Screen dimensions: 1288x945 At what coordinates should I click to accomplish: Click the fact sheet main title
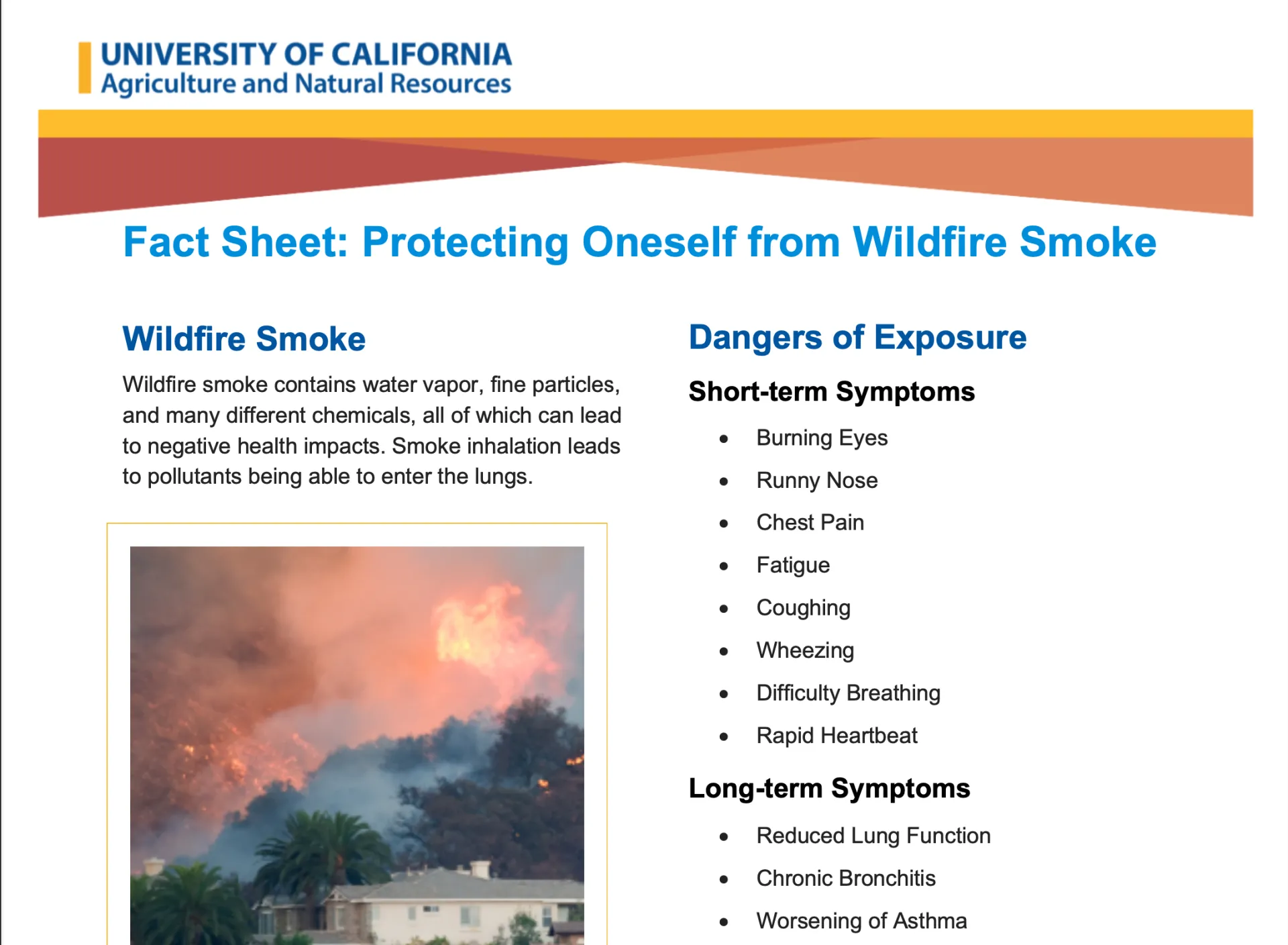click(x=639, y=242)
